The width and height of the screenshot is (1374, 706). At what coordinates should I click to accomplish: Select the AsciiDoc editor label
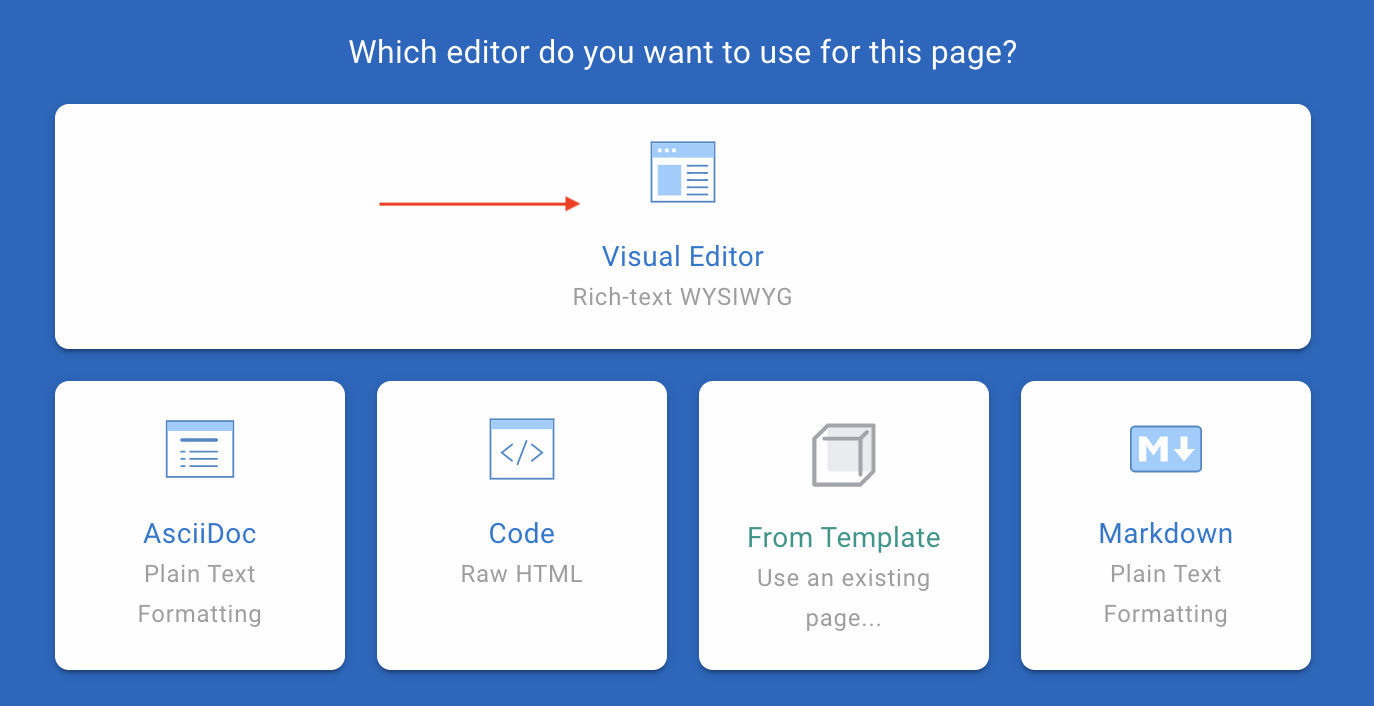(200, 533)
